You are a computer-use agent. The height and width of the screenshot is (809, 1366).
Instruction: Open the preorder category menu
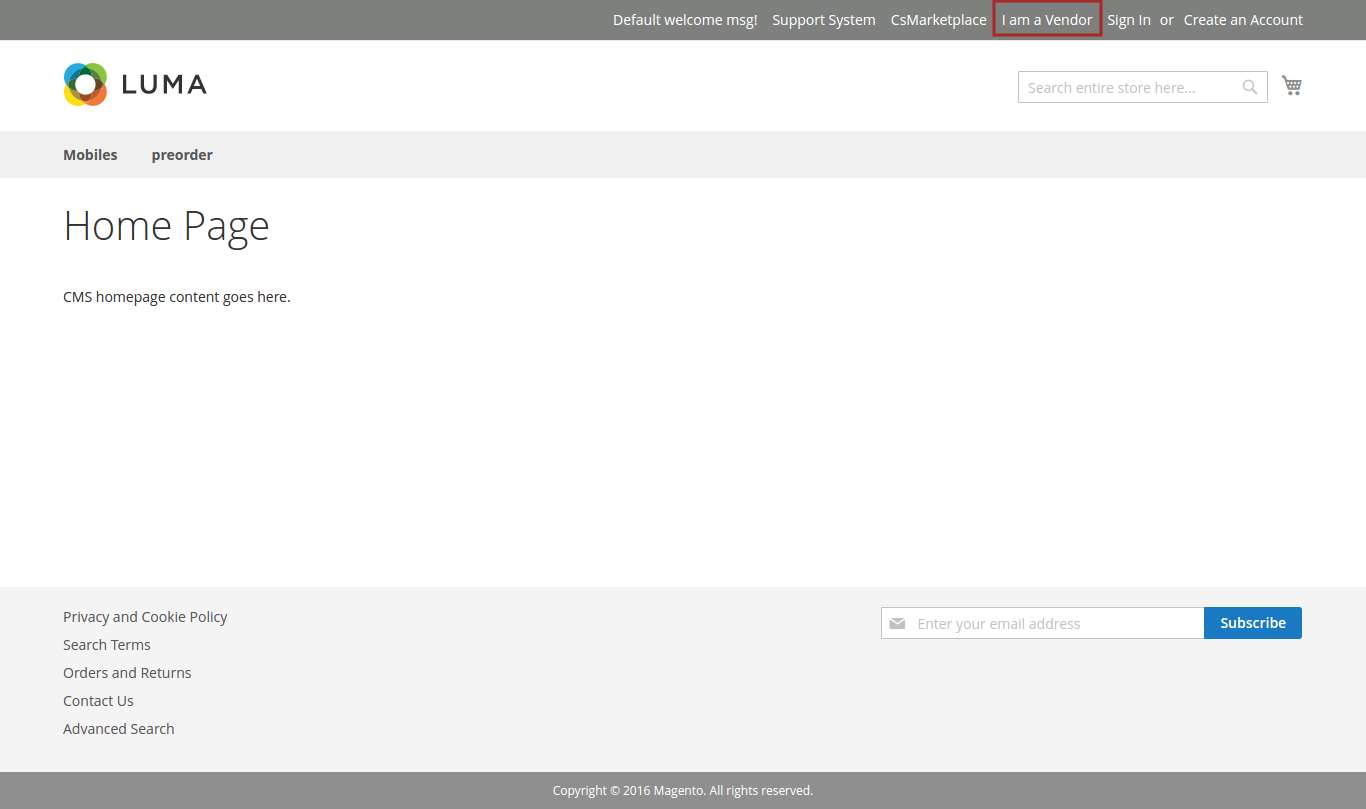(x=182, y=155)
